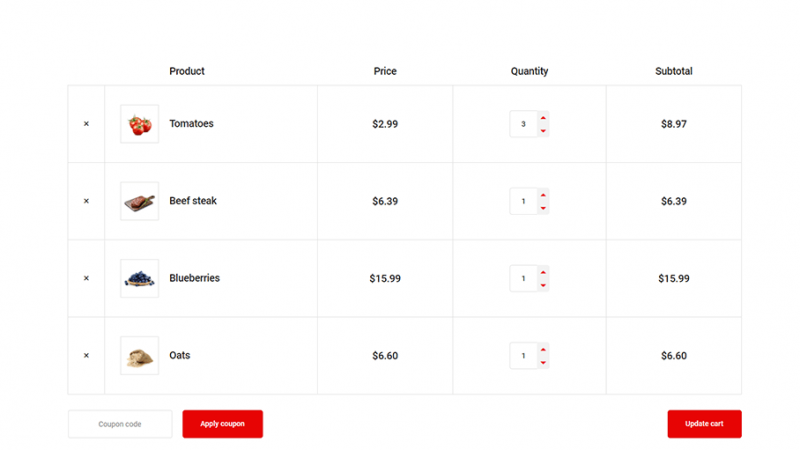Decrease Tomatoes quantity with down arrow

(543, 131)
